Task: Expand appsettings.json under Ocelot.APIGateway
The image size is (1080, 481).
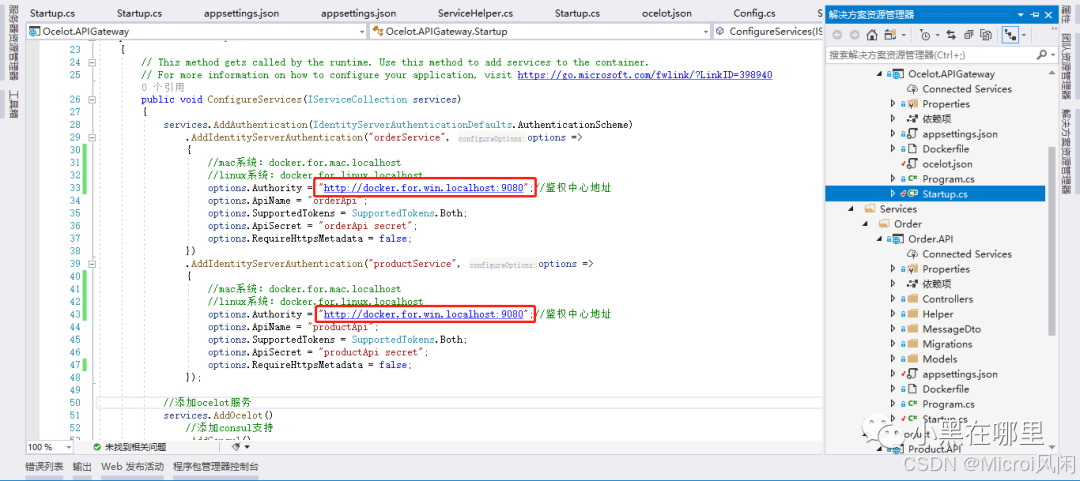Action: tap(894, 134)
